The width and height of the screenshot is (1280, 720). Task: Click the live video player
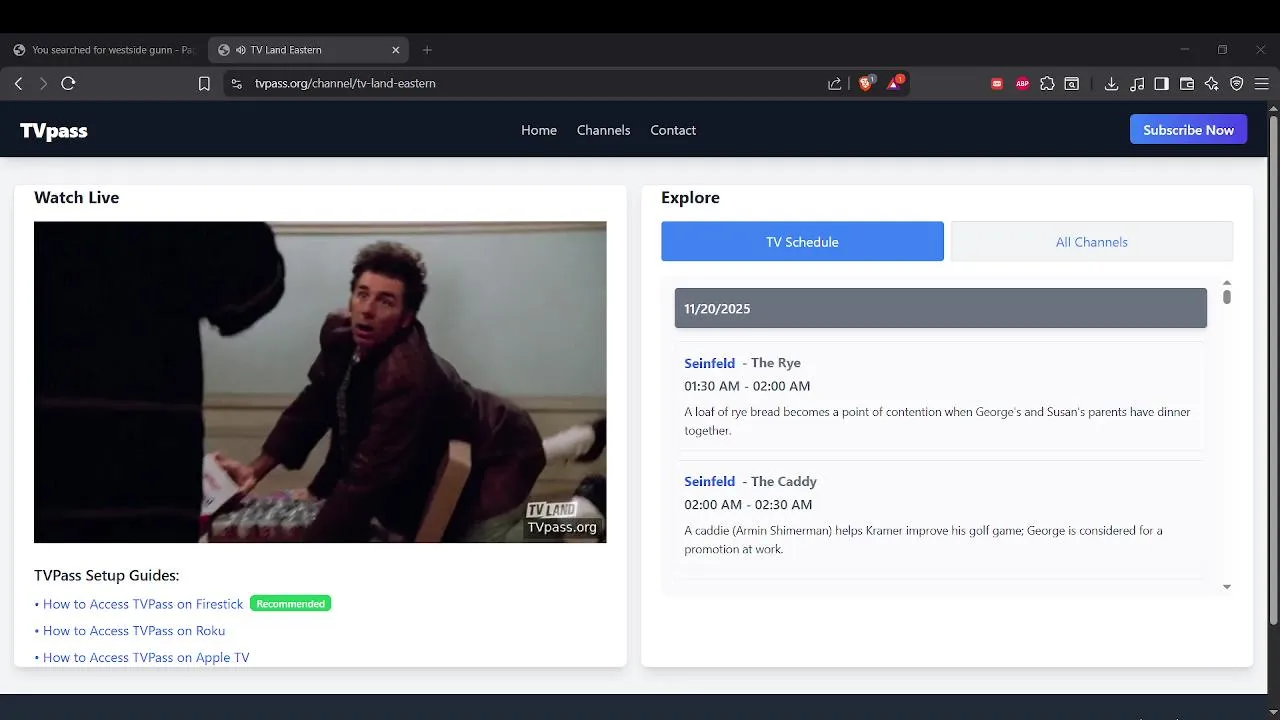[320, 382]
